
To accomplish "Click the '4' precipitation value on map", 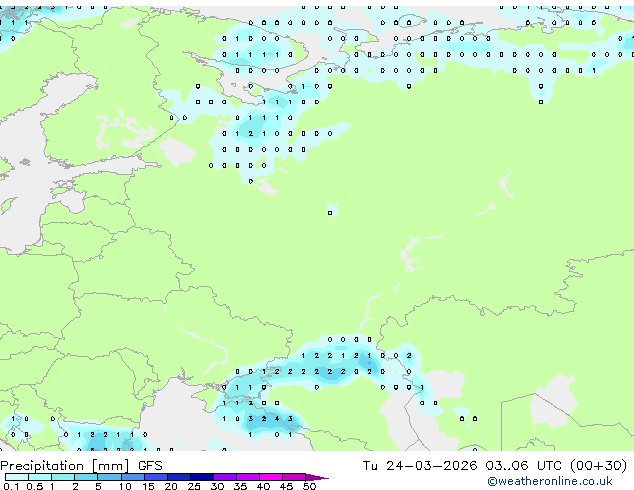I will [x=277, y=419].
